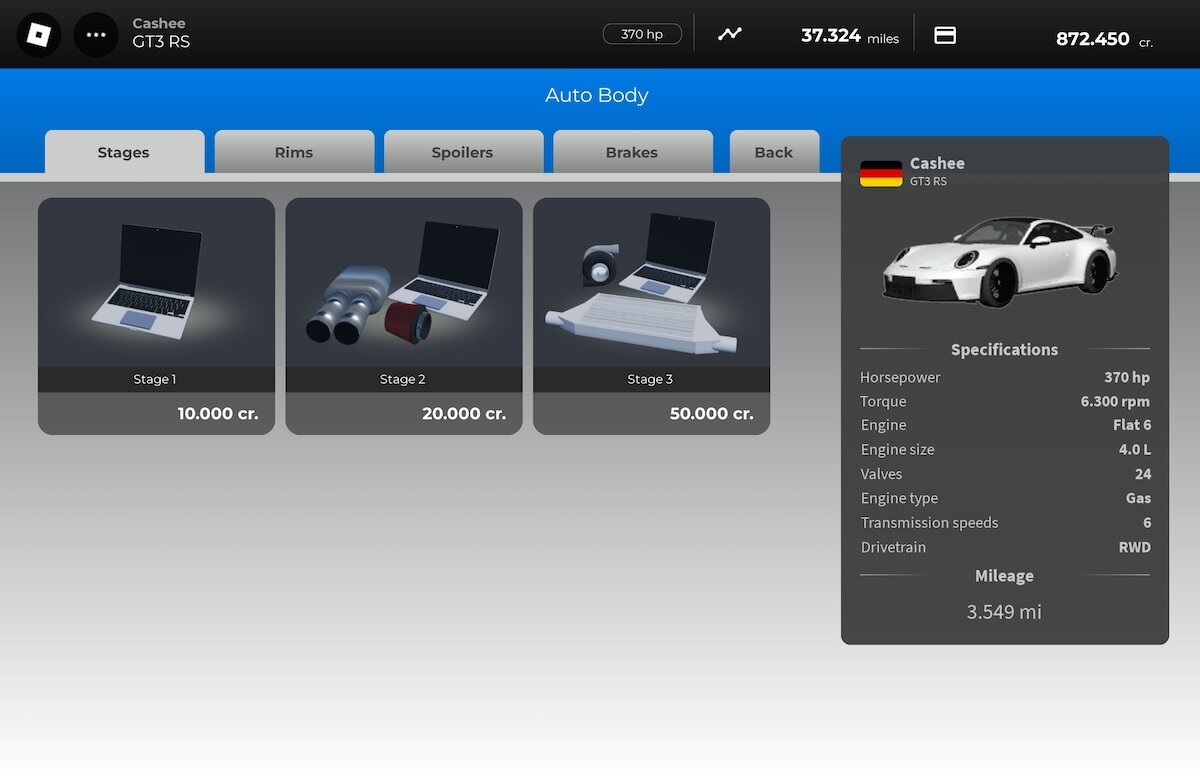Open the Spoilers tab
This screenshot has width=1200, height=779.
(462, 153)
